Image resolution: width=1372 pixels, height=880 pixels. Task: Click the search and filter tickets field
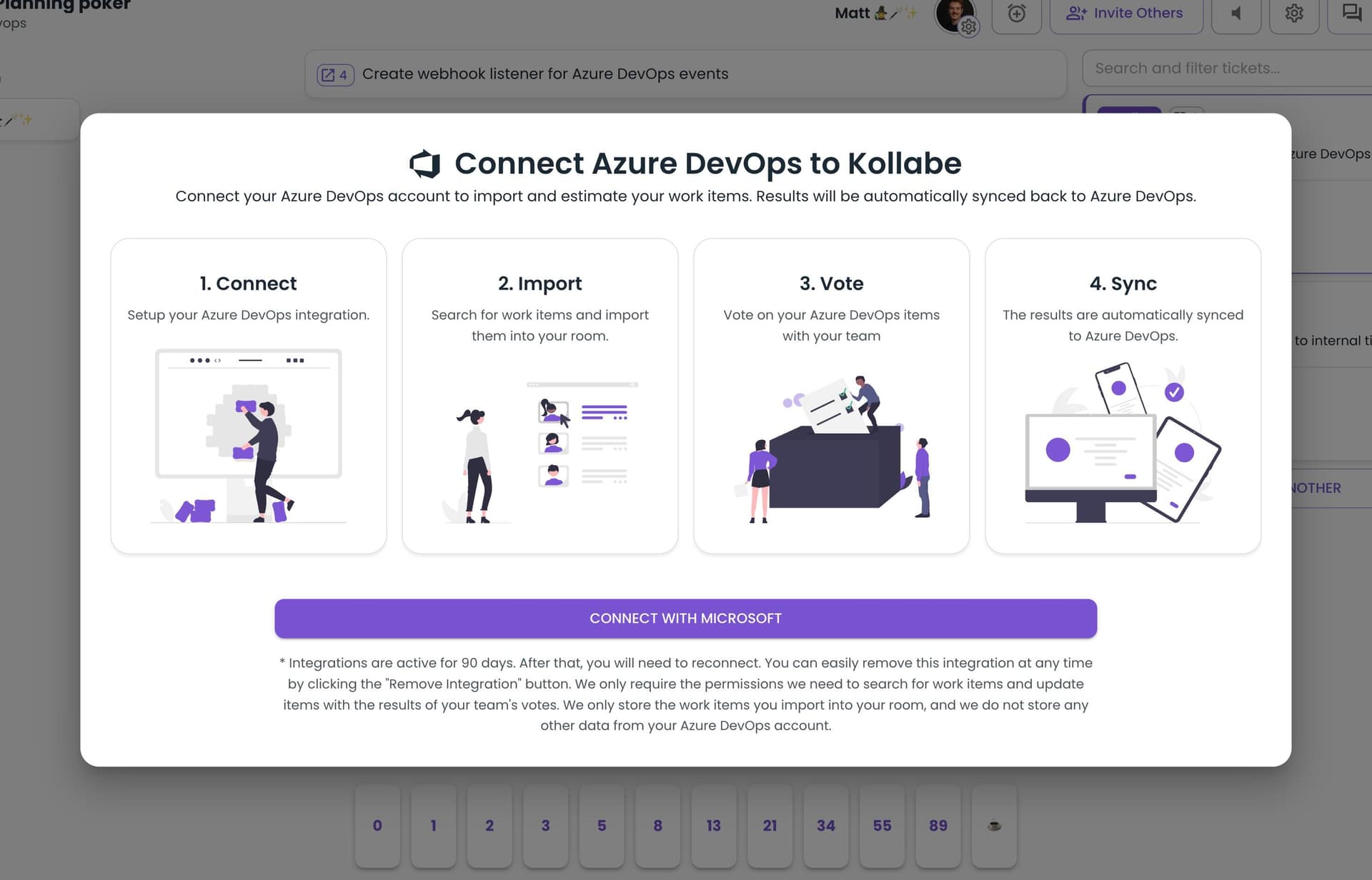coord(1225,68)
